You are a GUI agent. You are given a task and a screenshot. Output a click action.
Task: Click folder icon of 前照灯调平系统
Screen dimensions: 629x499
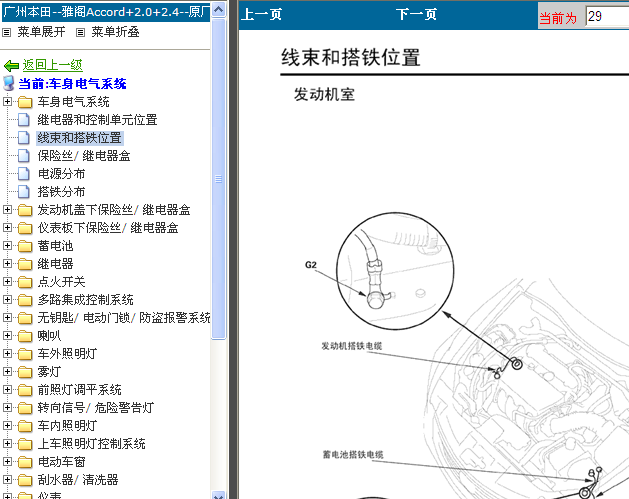[x=25, y=390]
